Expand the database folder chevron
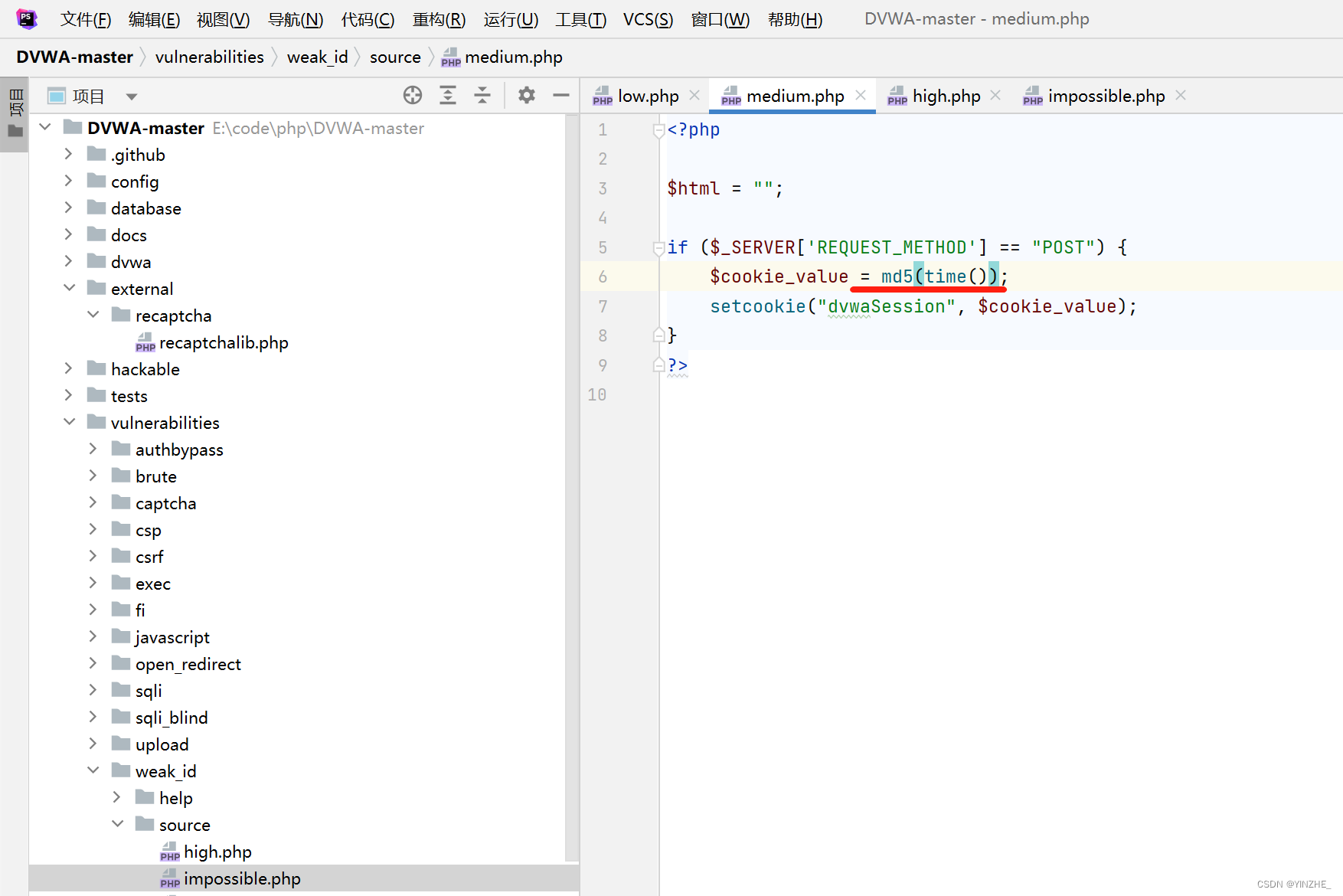 (x=69, y=208)
